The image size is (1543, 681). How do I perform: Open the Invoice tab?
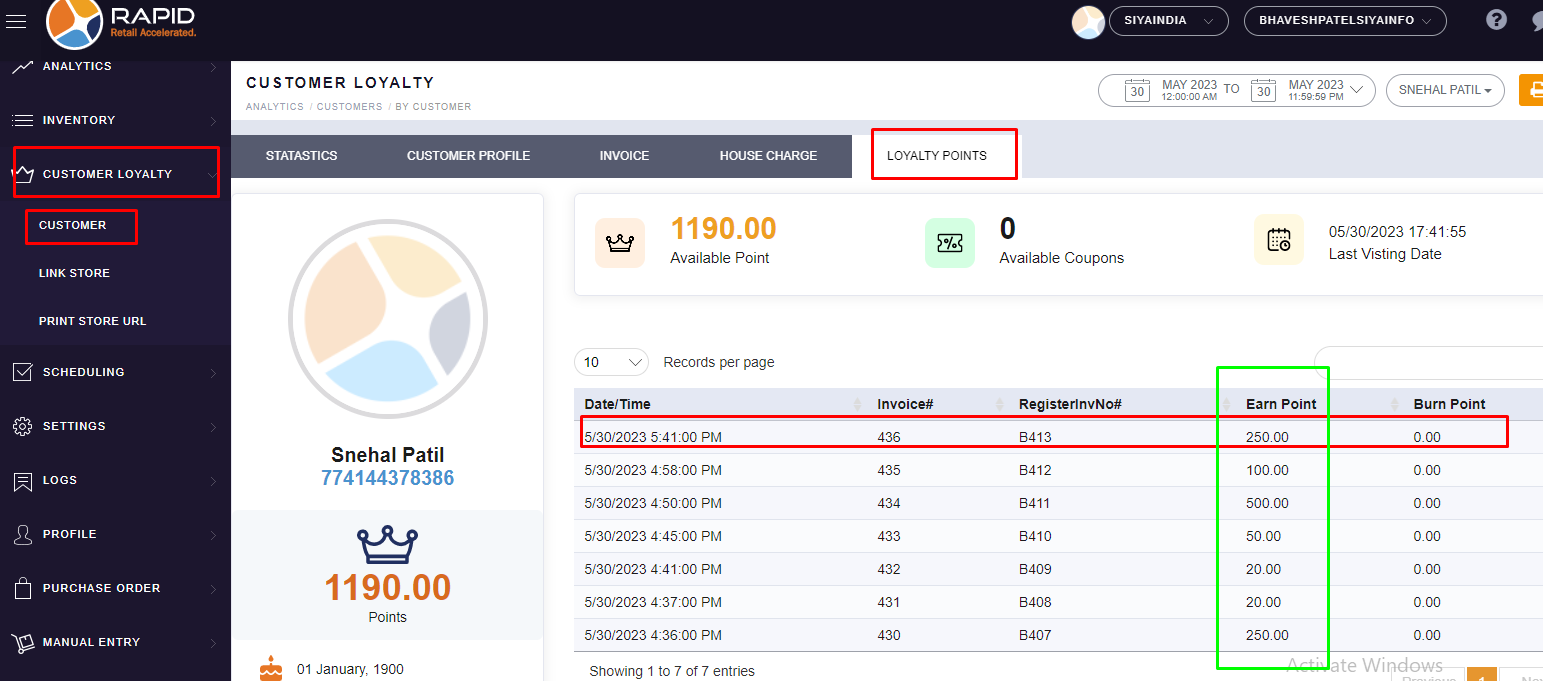624,156
